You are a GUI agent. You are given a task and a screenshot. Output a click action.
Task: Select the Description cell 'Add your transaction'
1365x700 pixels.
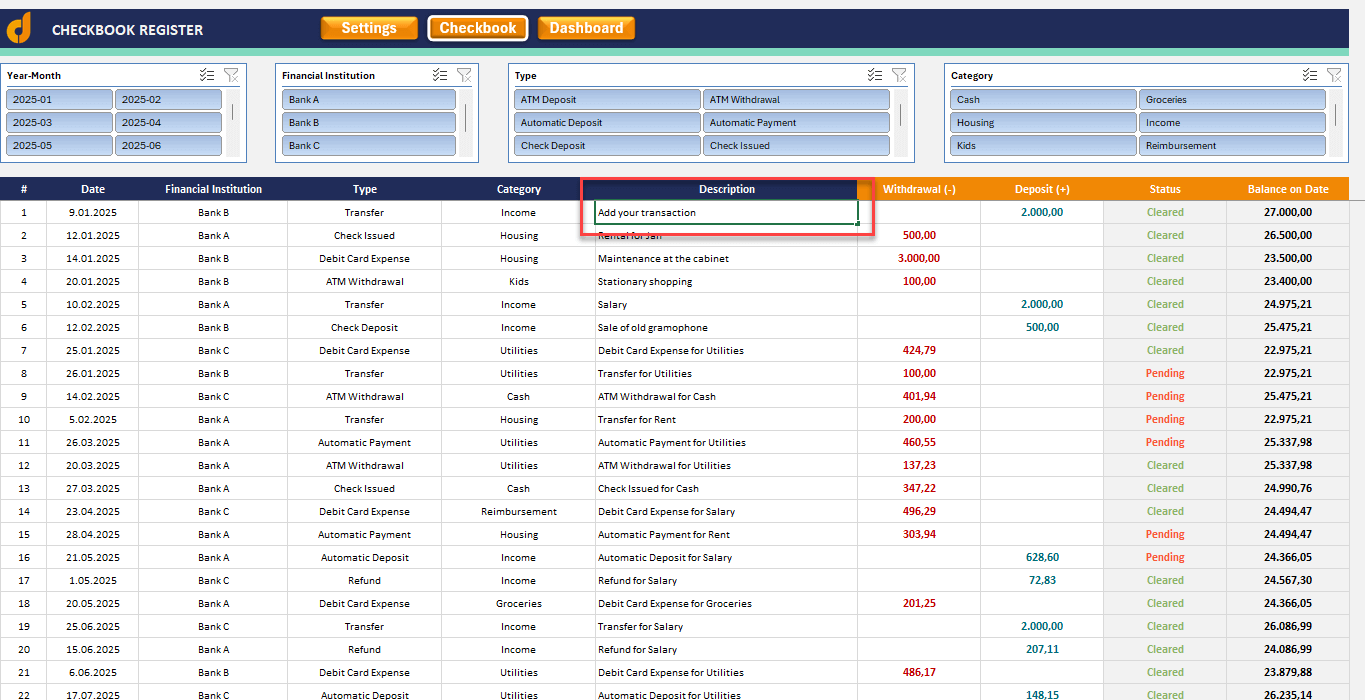click(x=726, y=212)
